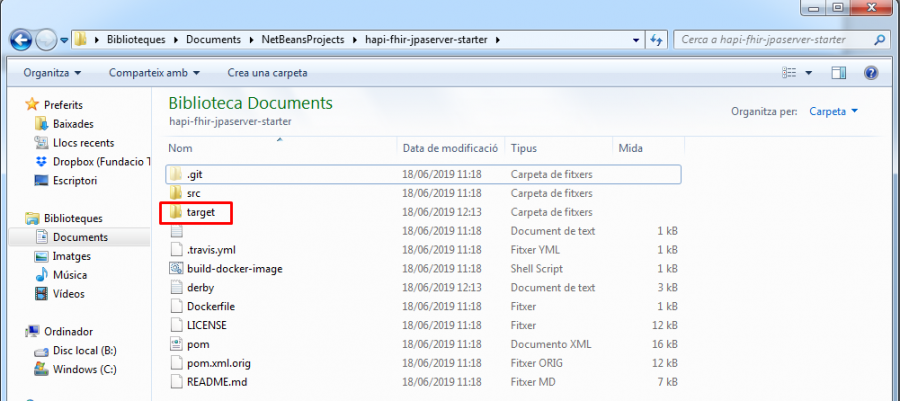The width and height of the screenshot is (900, 401).
Task: Click the change view icon
Action: [x=789, y=73]
